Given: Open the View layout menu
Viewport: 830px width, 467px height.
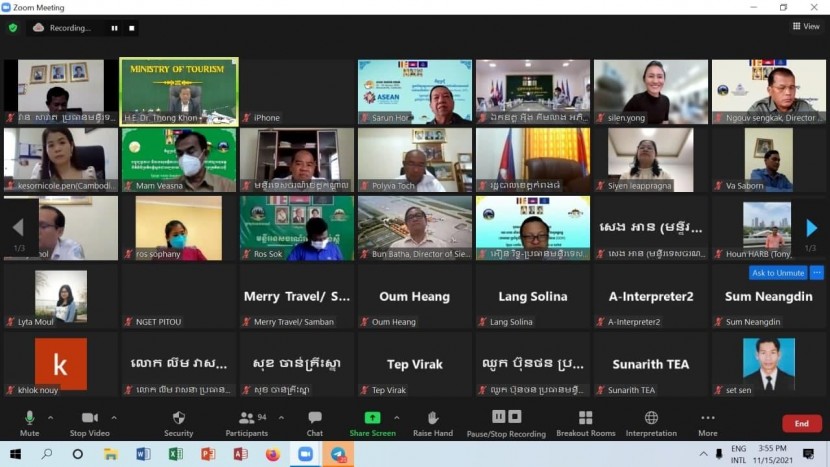Looking at the screenshot, I should [x=806, y=27].
